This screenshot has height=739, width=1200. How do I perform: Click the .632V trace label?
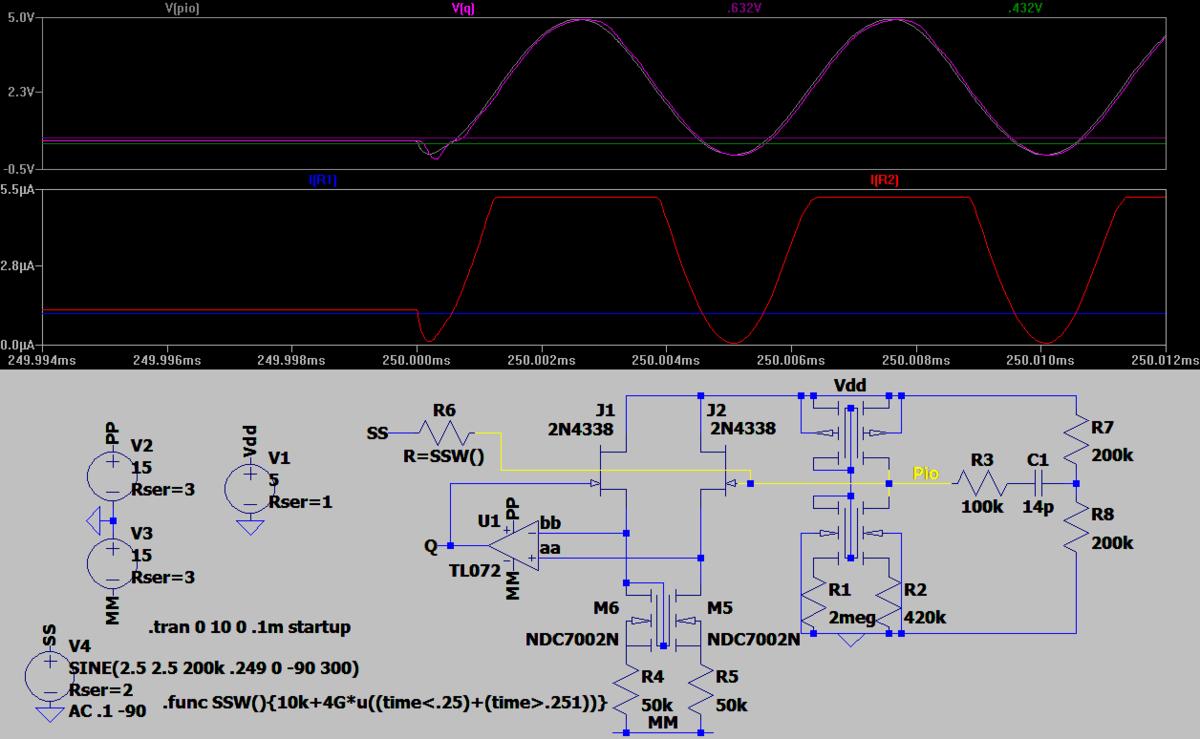(744, 8)
